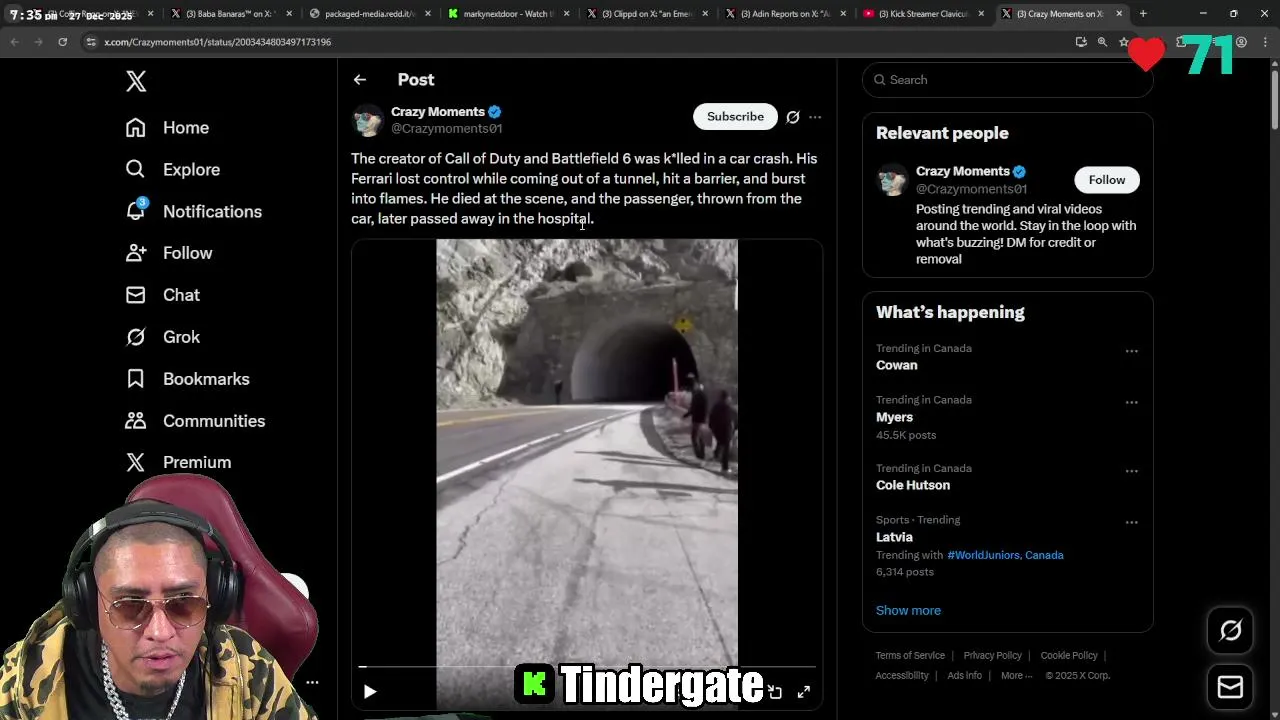This screenshot has height=720, width=1280.
Task: Switch to the Adin Reports on X tab
Action: point(785,14)
